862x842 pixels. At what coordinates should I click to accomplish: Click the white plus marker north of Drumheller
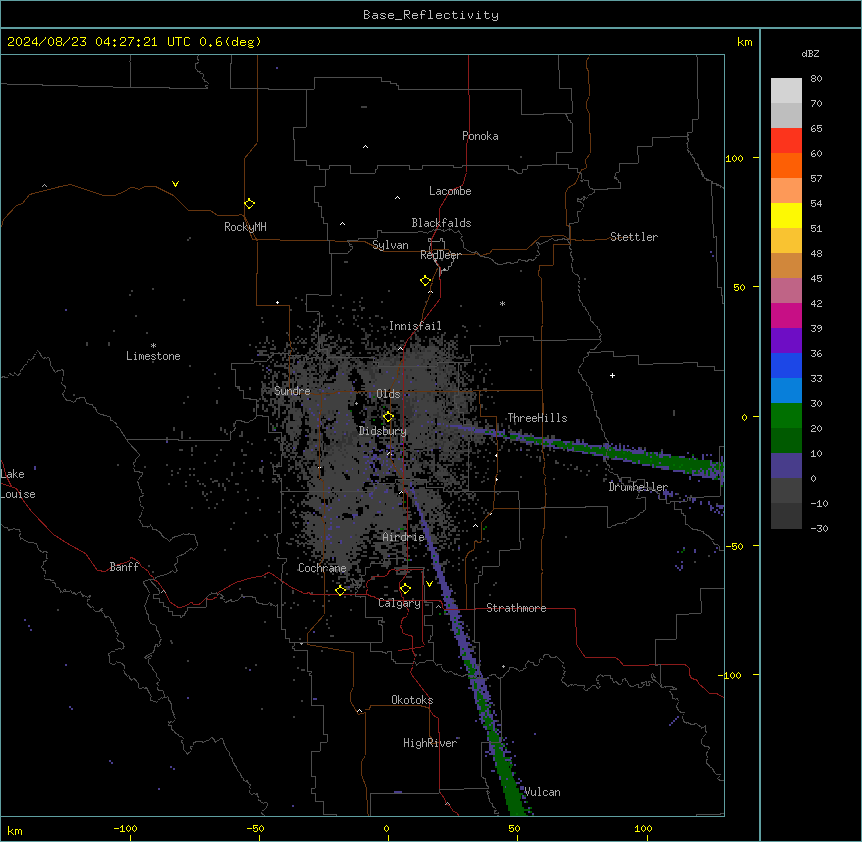[612, 375]
